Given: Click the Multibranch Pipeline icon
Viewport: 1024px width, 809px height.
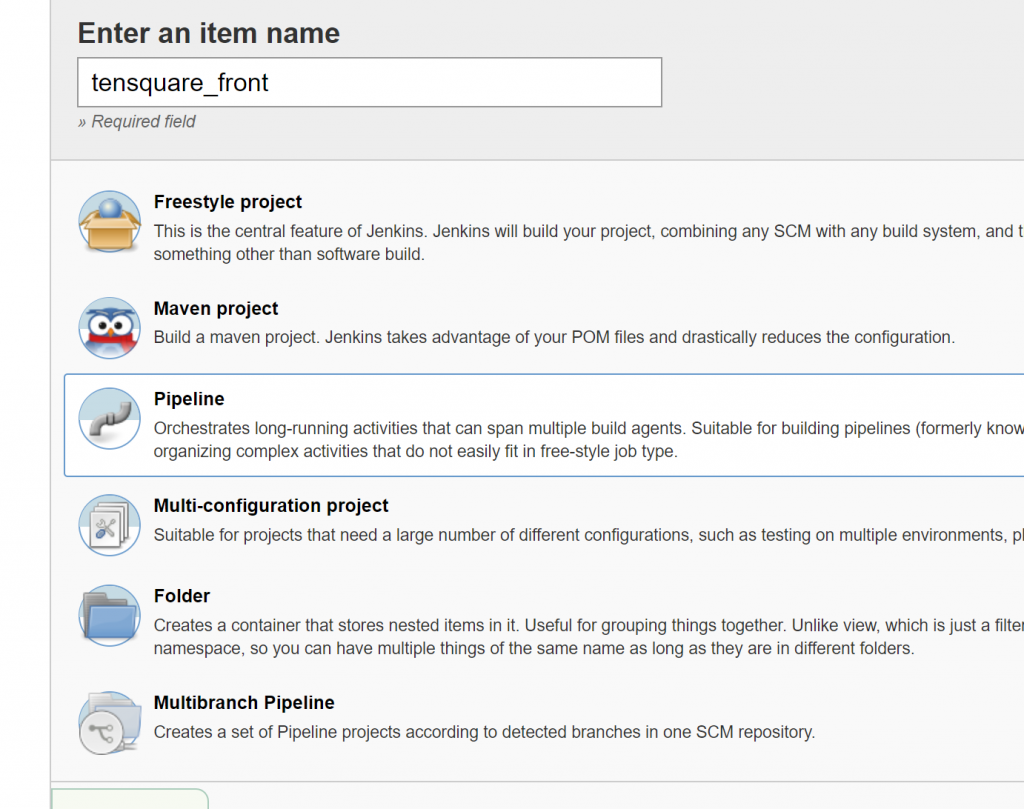Looking at the screenshot, I should (110, 723).
